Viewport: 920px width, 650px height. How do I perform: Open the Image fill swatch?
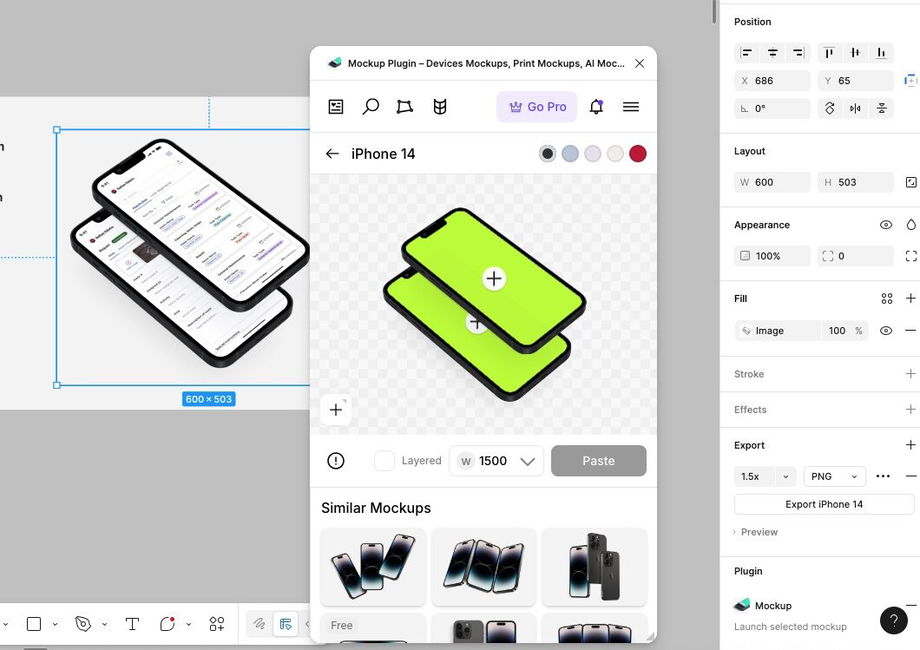[x=746, y=331]
